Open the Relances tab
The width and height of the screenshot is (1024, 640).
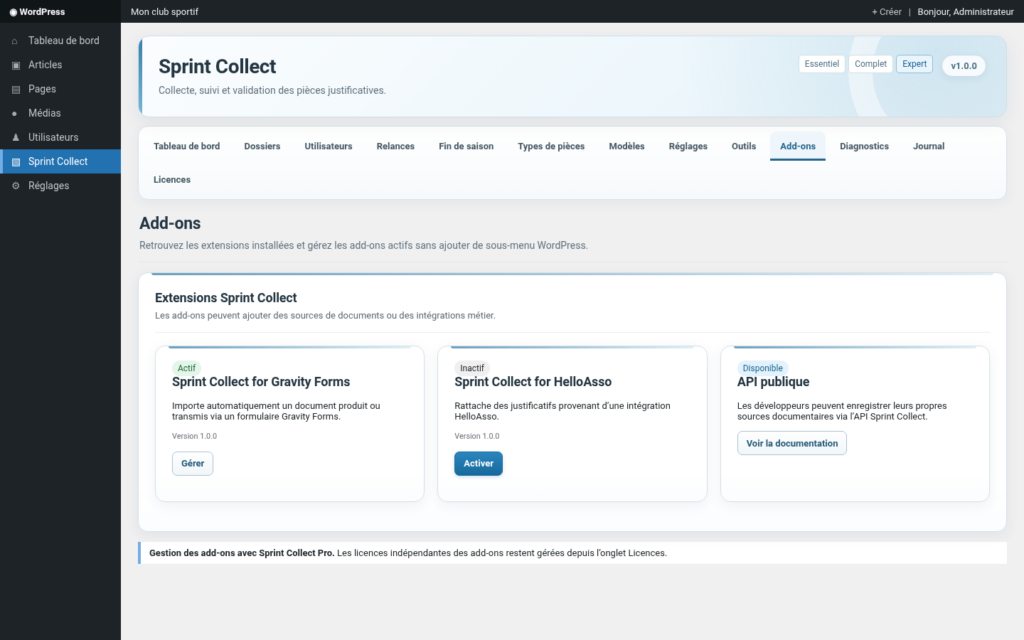395,146
